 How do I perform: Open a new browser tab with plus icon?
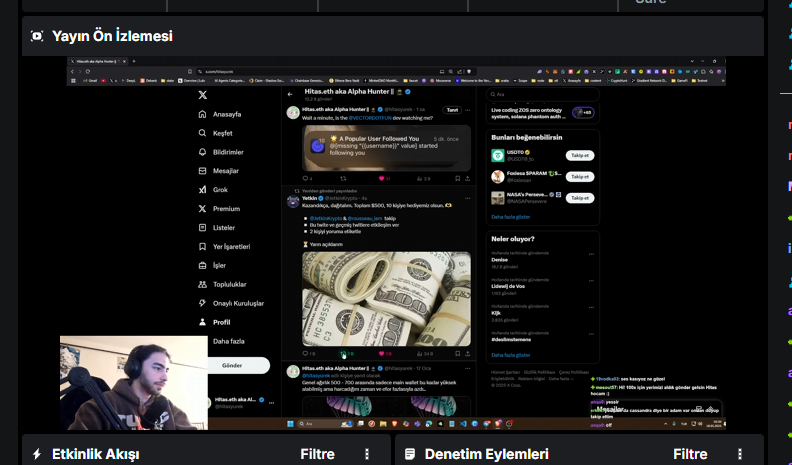(133, 61)
